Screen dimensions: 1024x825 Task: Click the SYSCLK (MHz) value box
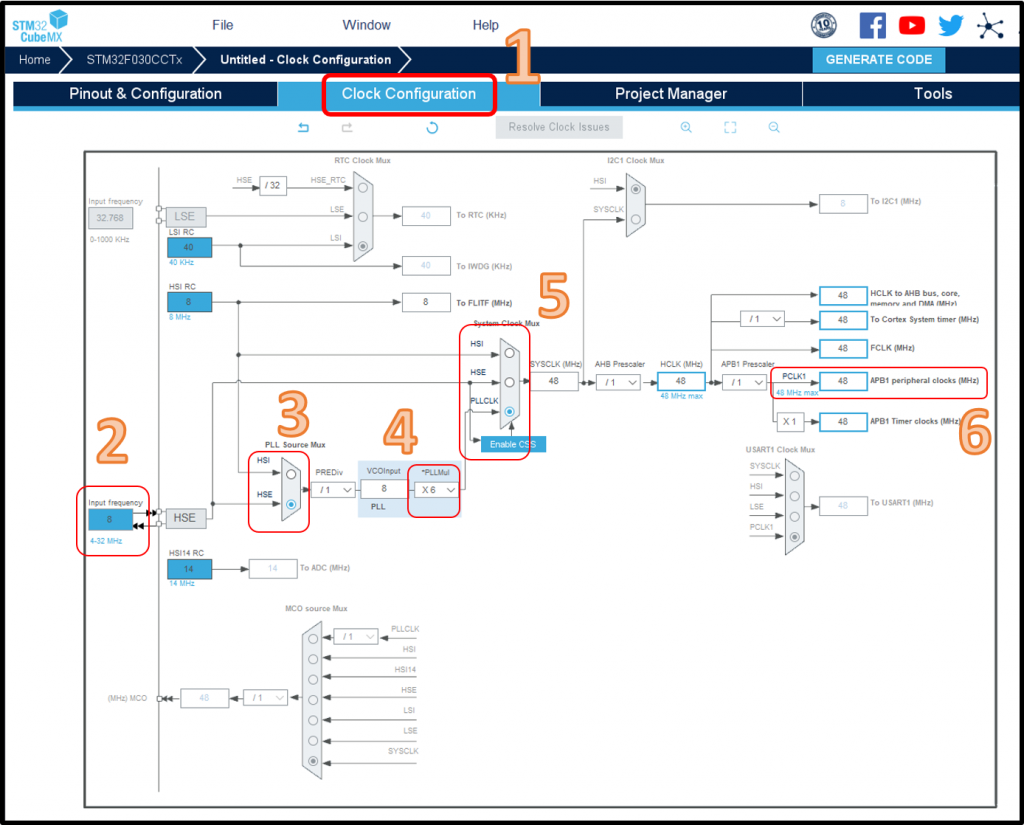coord(554,381)
